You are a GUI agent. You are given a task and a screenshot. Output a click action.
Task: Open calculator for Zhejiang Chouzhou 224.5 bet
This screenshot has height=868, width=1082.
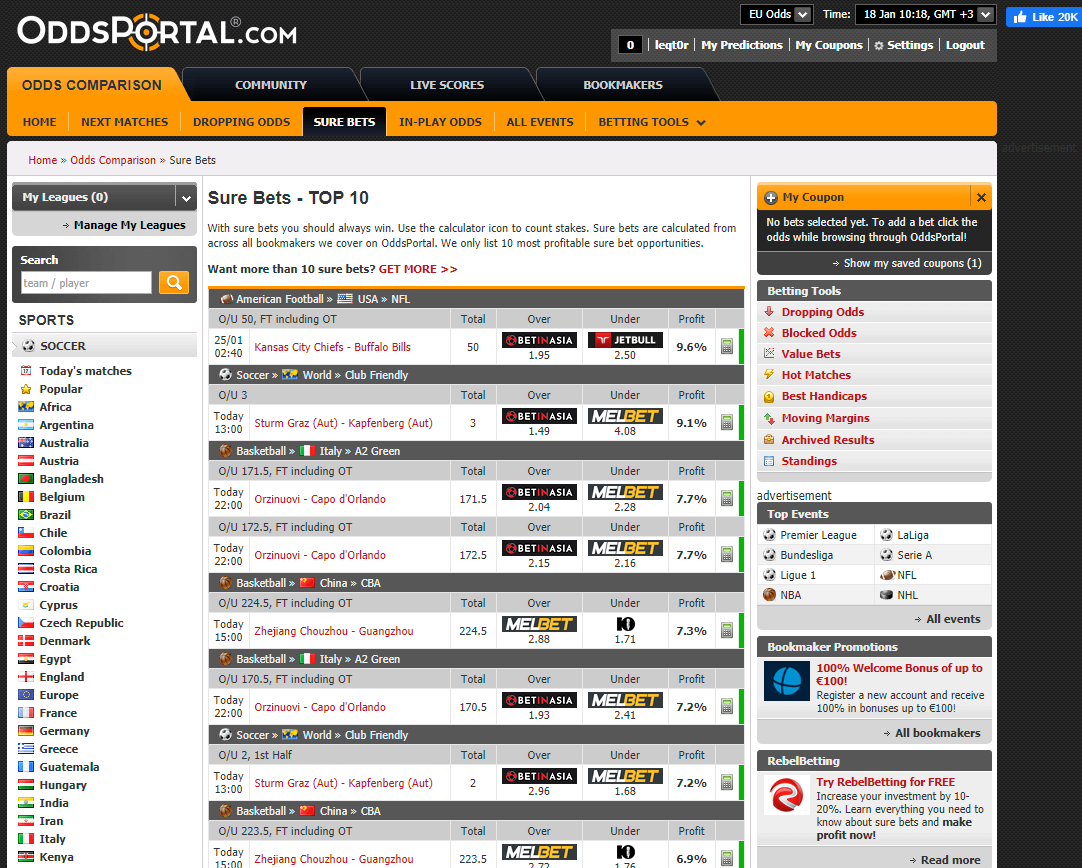tap(727, 631)
